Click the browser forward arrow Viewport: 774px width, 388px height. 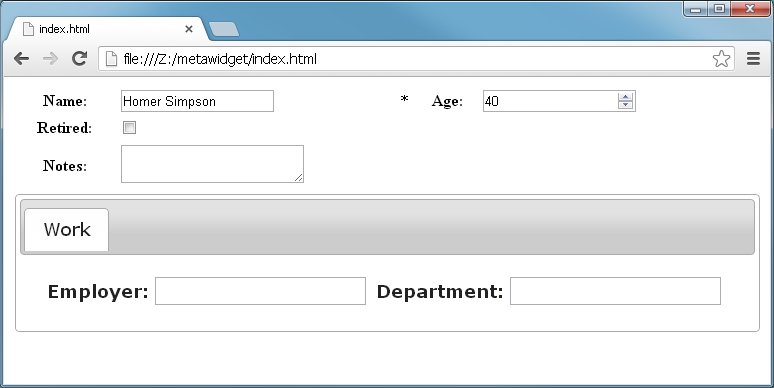(x=50, y=59)
